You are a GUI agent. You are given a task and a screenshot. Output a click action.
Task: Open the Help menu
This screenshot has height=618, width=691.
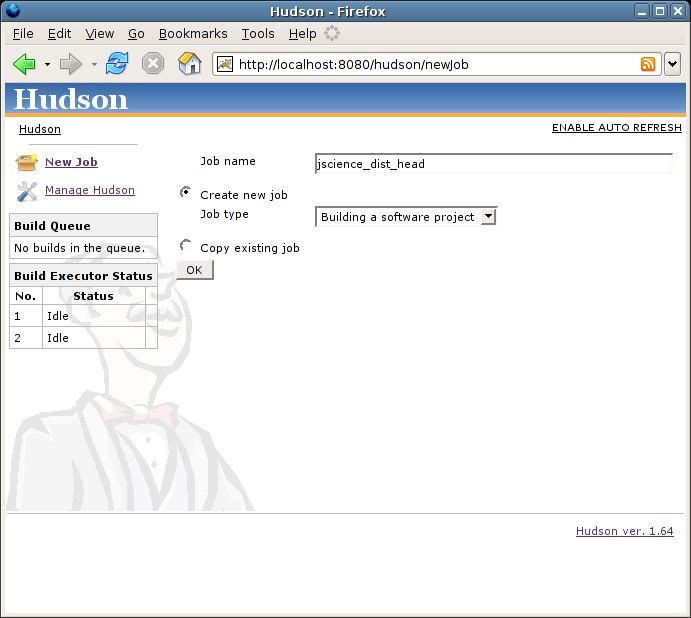pos(302,34)
